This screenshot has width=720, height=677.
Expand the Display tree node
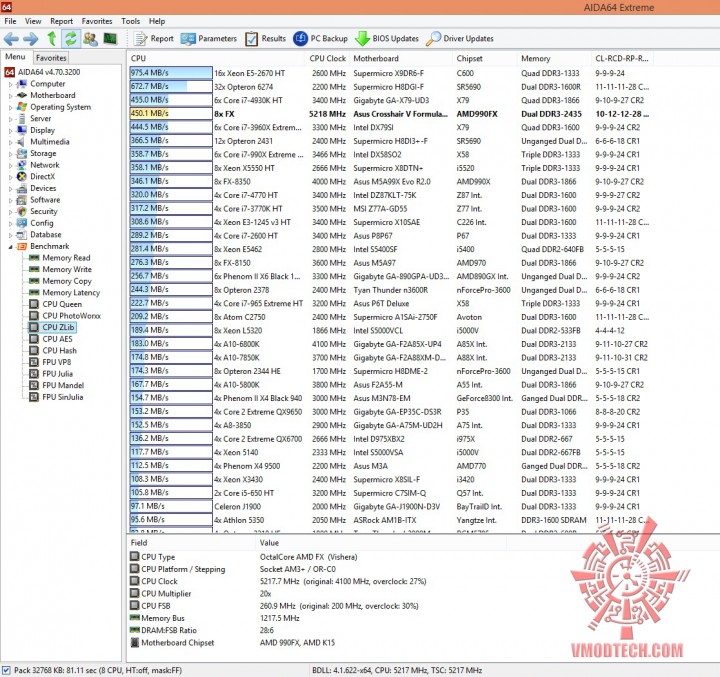pos(10,130)
